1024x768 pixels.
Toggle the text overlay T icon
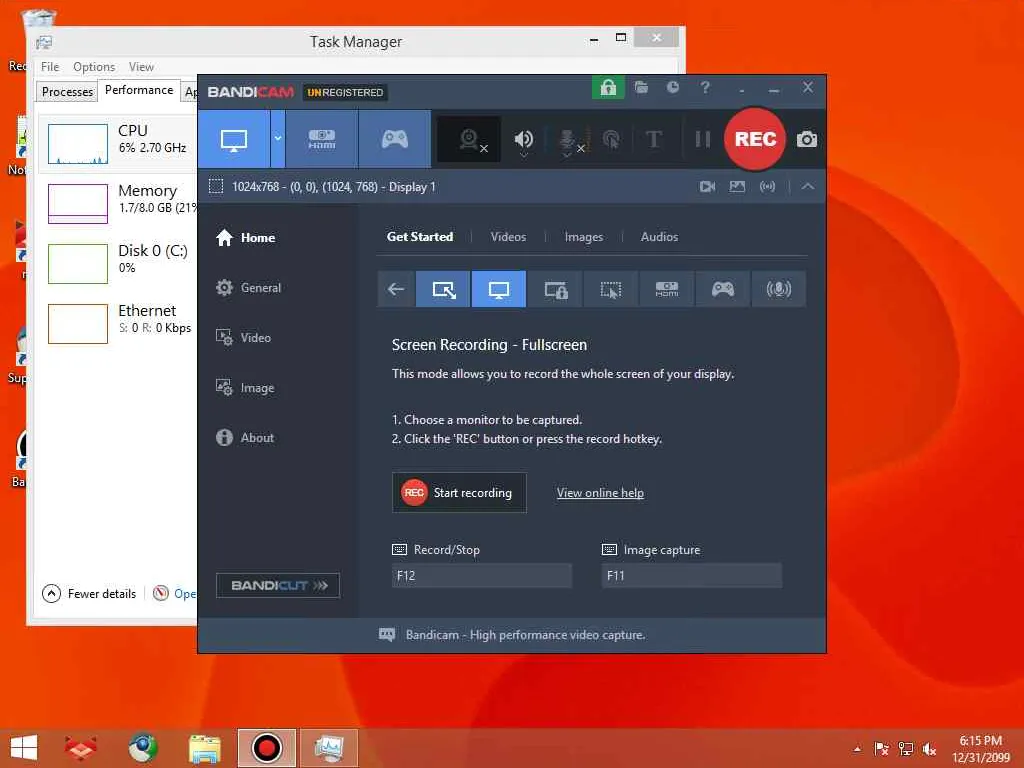tap(654, 139)
